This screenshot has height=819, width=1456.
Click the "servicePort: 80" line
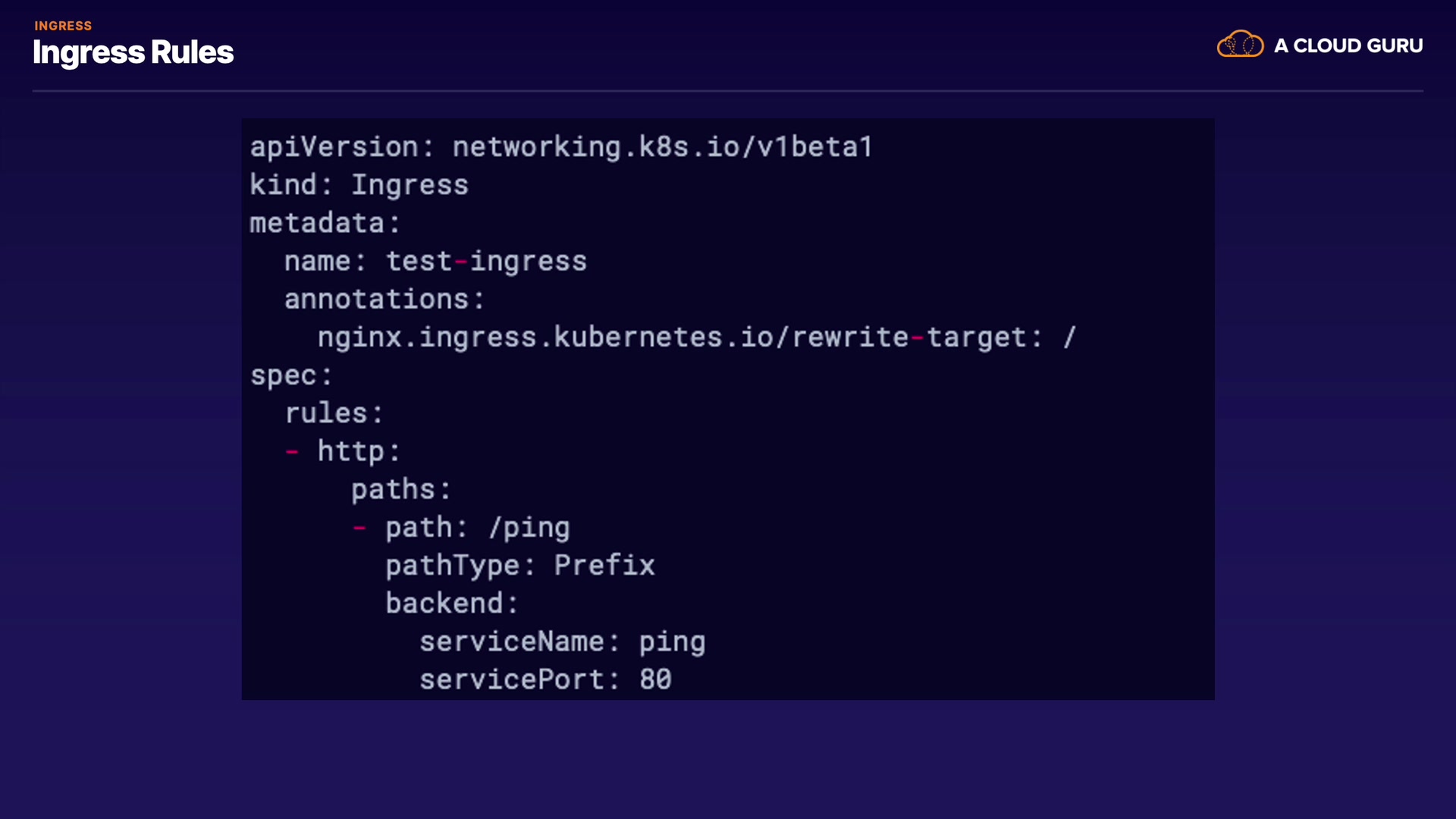coord(545,680)
